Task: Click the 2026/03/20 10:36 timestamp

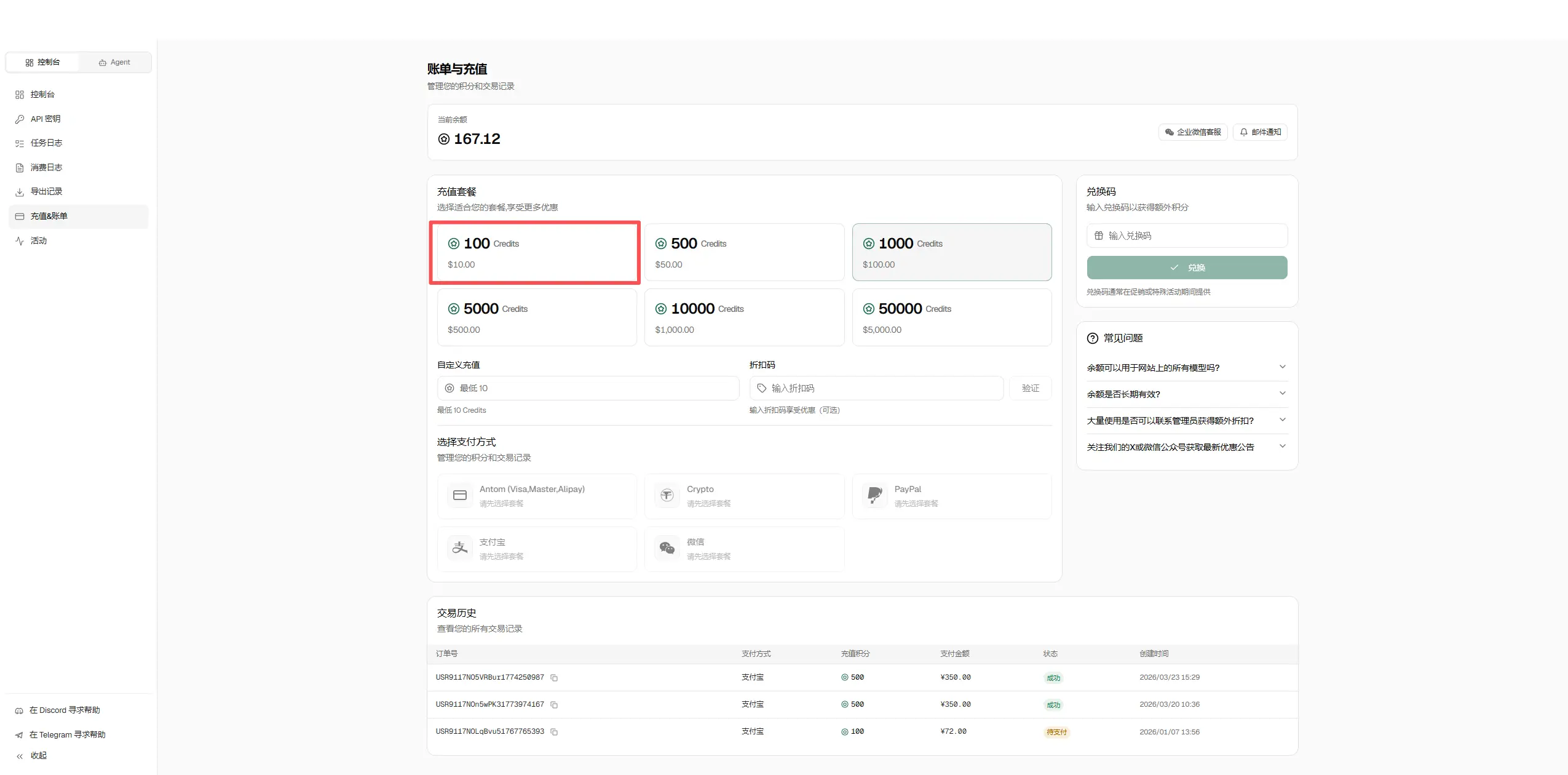Action: tap(1169, 704)
